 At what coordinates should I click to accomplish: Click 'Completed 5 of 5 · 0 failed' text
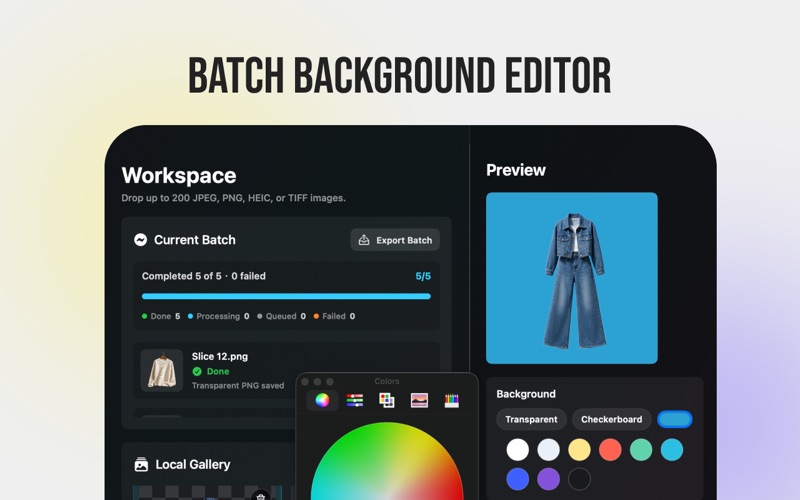[x=204, y=276]
